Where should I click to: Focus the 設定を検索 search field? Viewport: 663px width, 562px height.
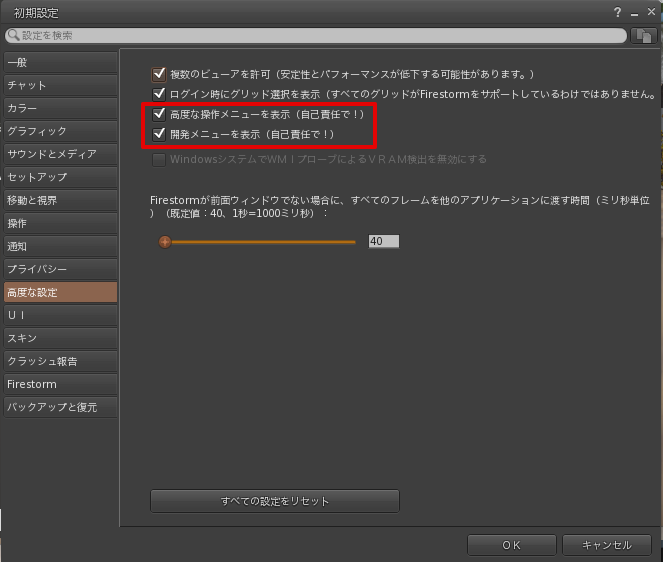pyautogui.click(x=316, y=36)
